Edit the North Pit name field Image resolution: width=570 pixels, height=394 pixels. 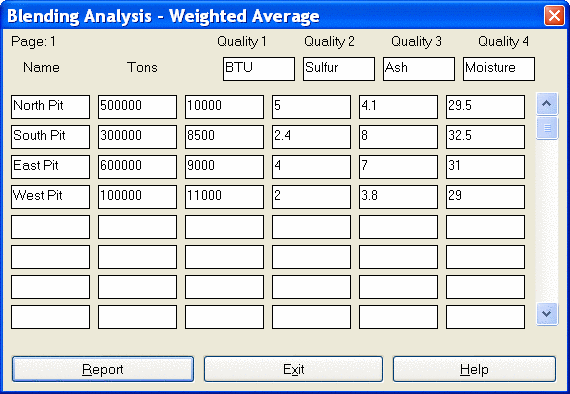[x=50, y=107]
